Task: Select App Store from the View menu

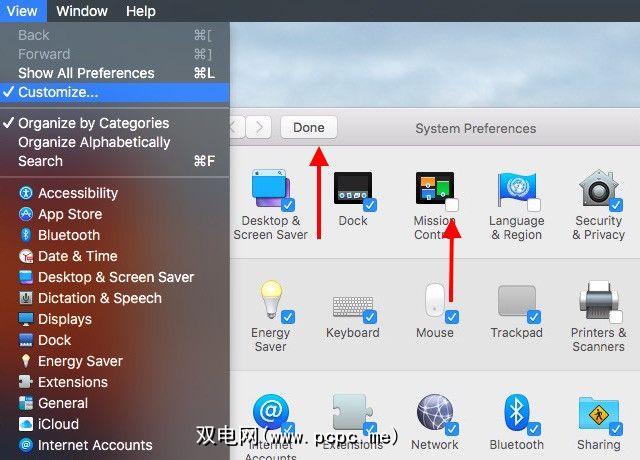Action: click(115, 214)
